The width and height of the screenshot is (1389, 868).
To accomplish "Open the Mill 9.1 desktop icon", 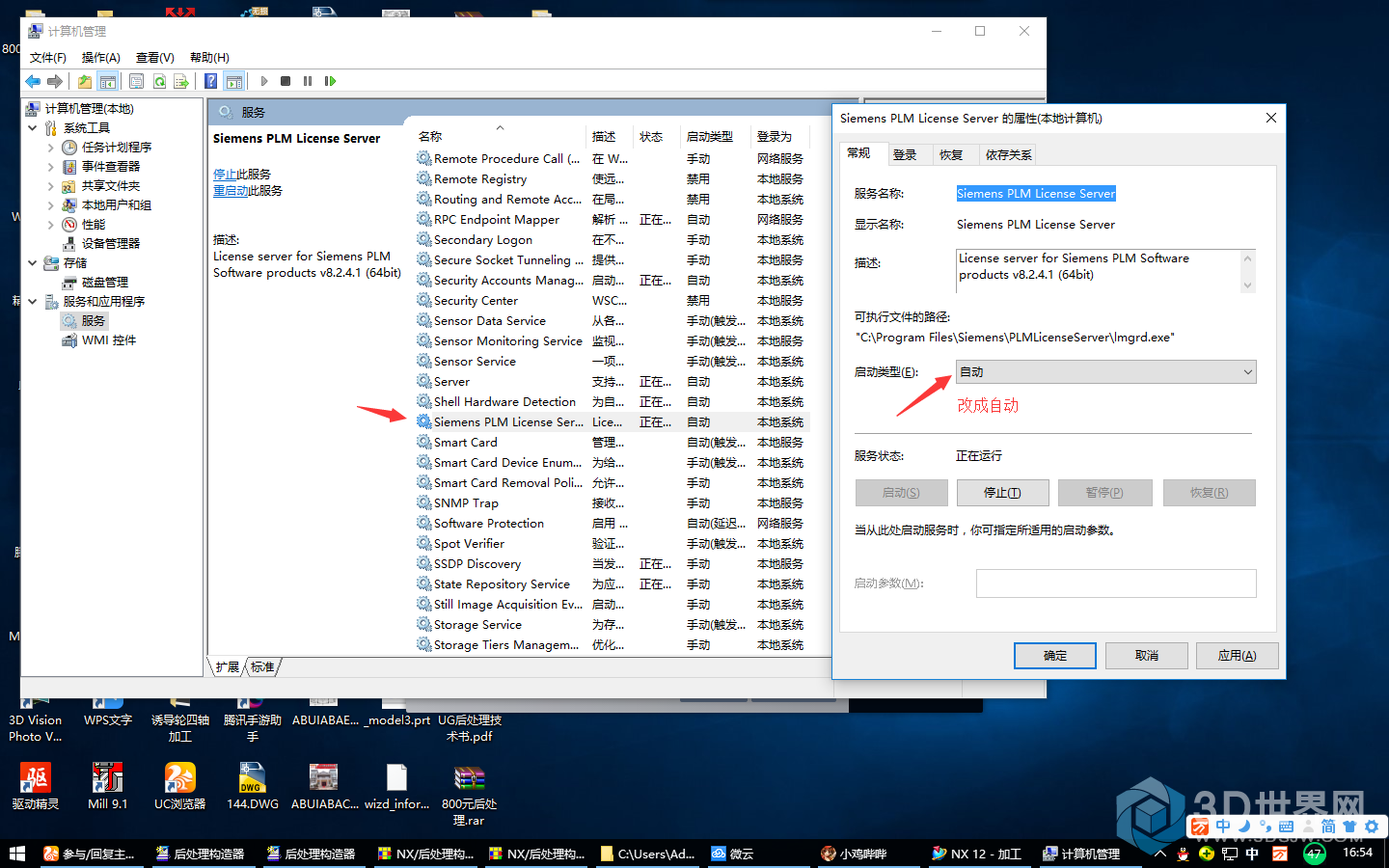I will 107,786.
